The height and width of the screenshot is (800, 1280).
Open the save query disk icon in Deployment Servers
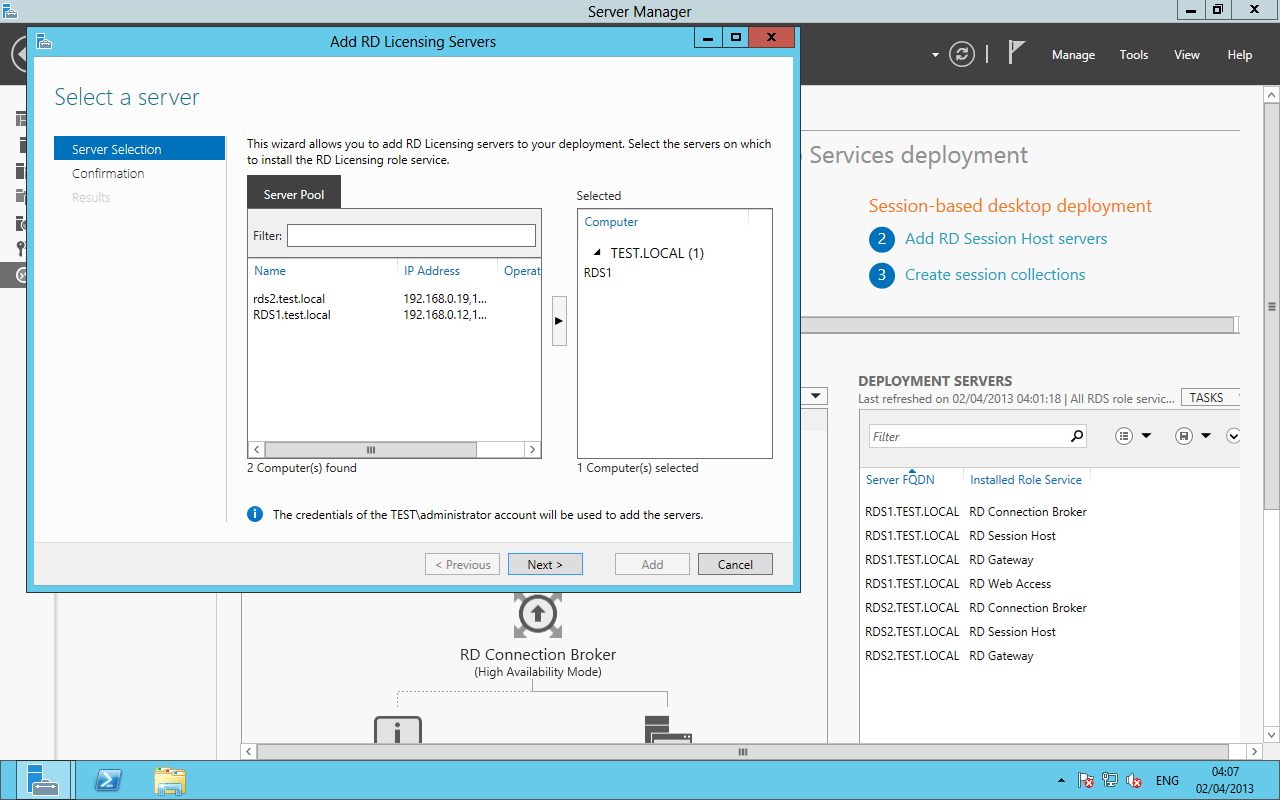(x=1184, y=436)
